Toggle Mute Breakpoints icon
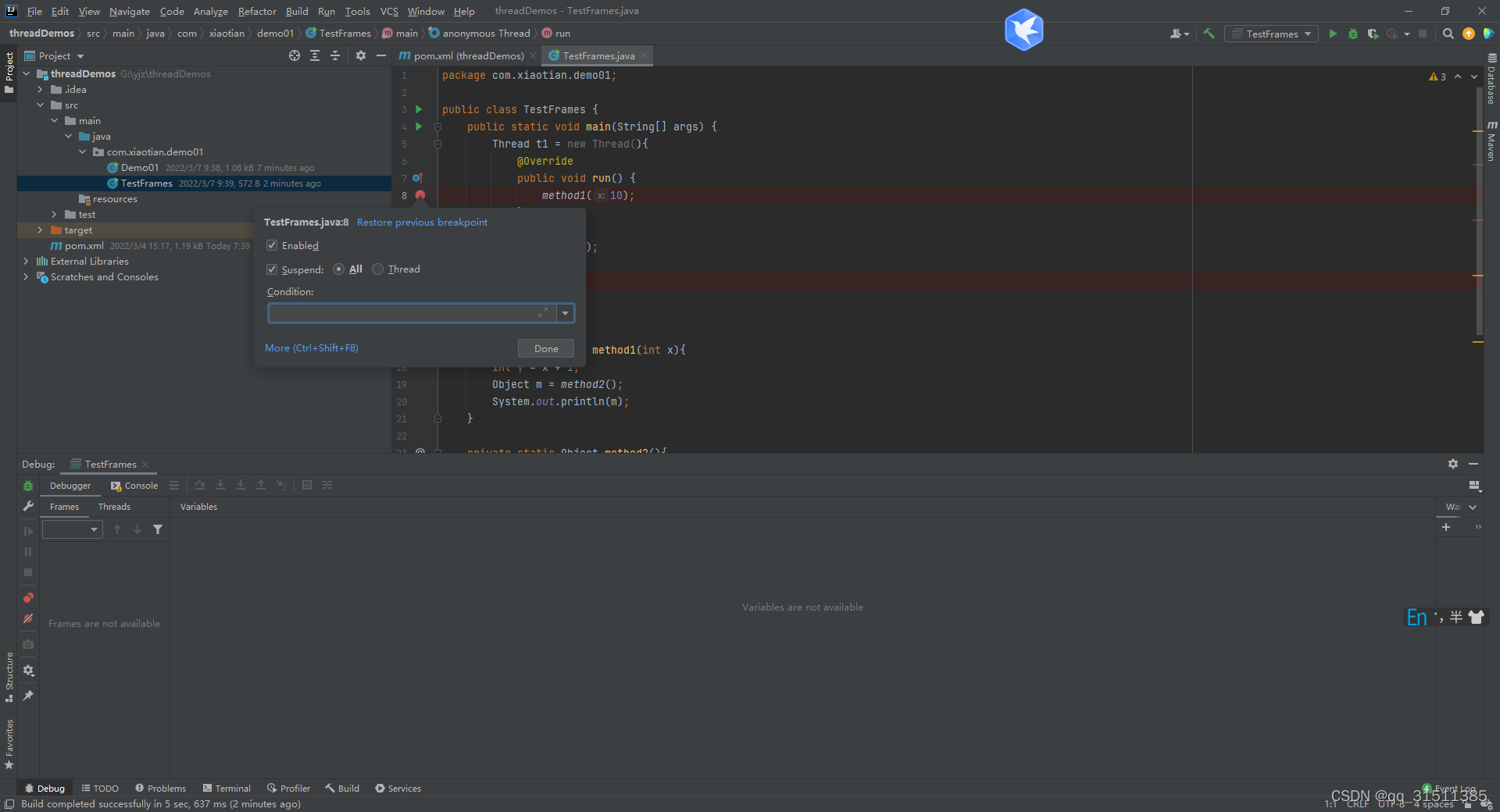The height and width of the screenshot is (812, 1500). (x=28, y=618)
